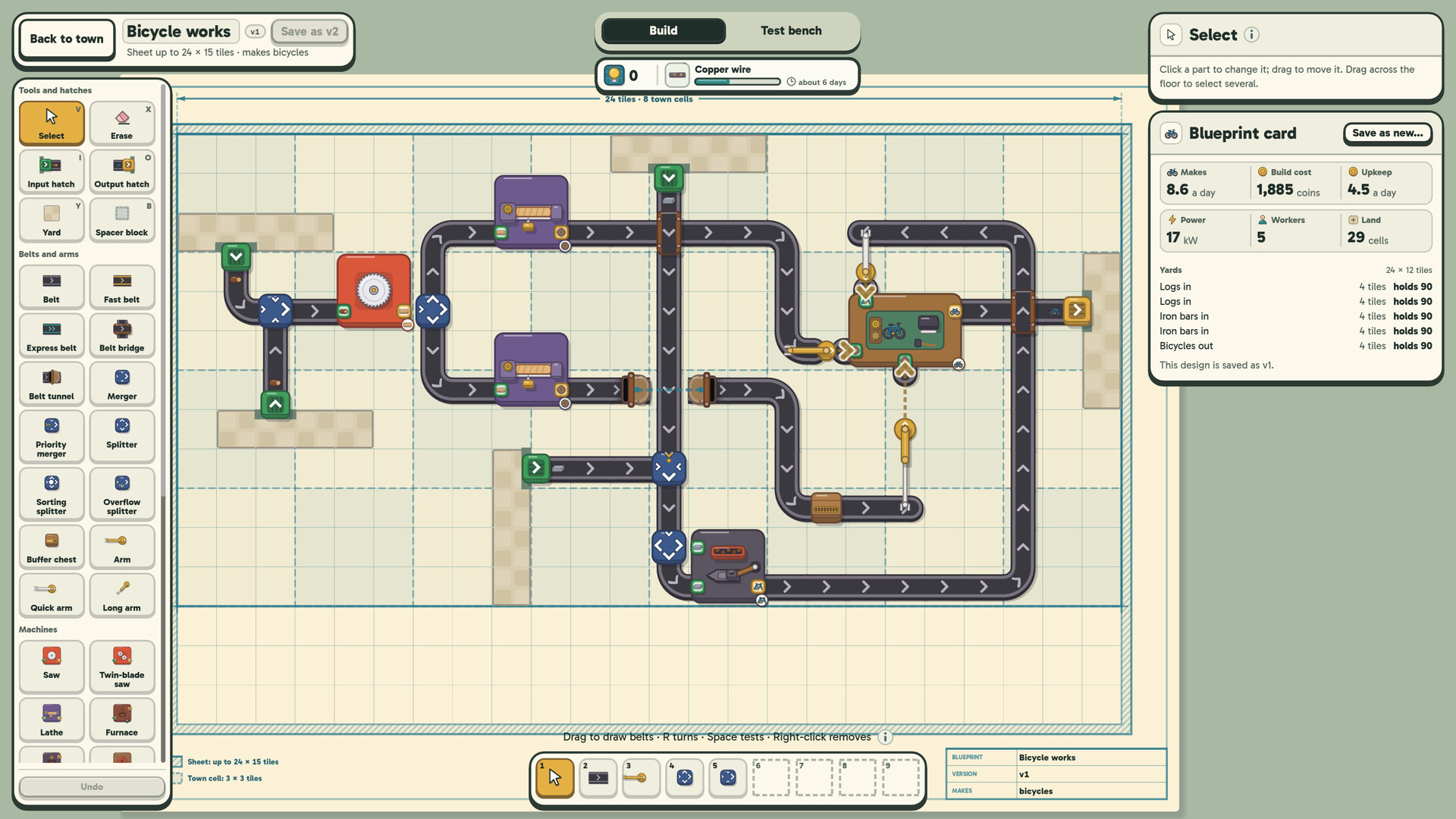Pick the Twin-blade saw machine
The height and width of the screenshot is (819, 1456).
[x=121, y=667]
